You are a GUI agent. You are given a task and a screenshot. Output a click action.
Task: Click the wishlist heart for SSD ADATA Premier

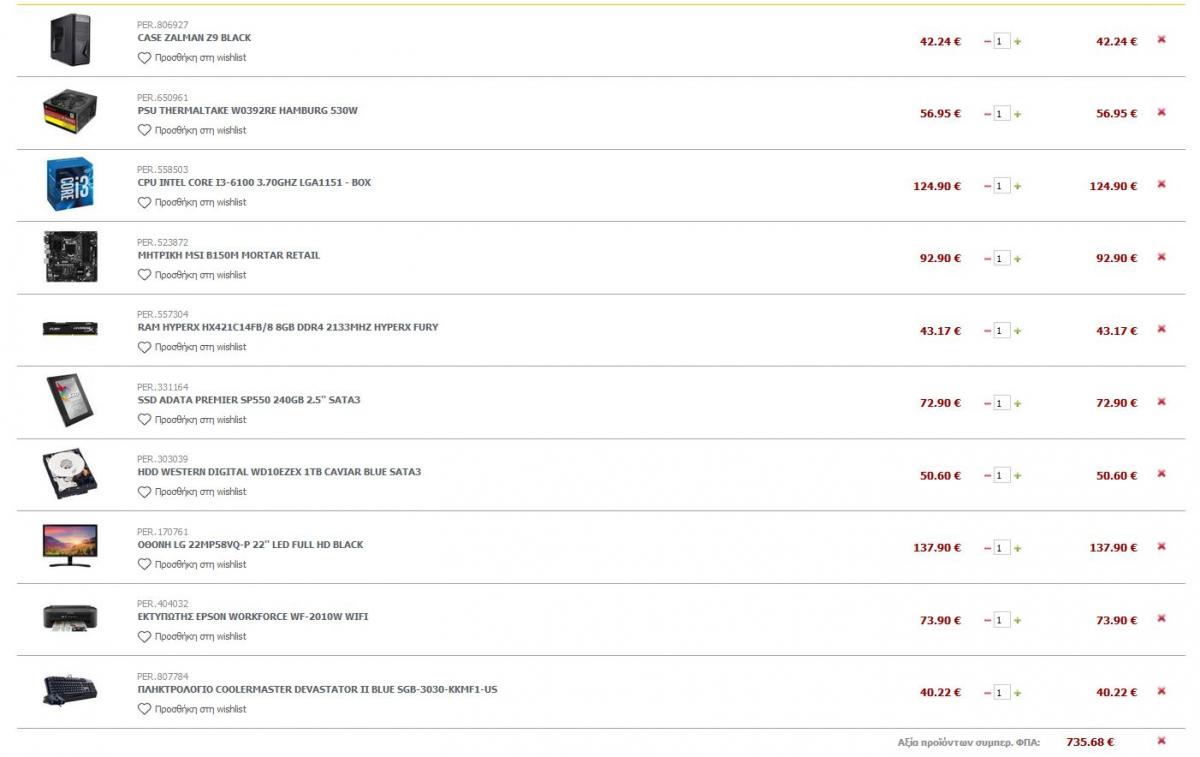click(x=144, y=420)
